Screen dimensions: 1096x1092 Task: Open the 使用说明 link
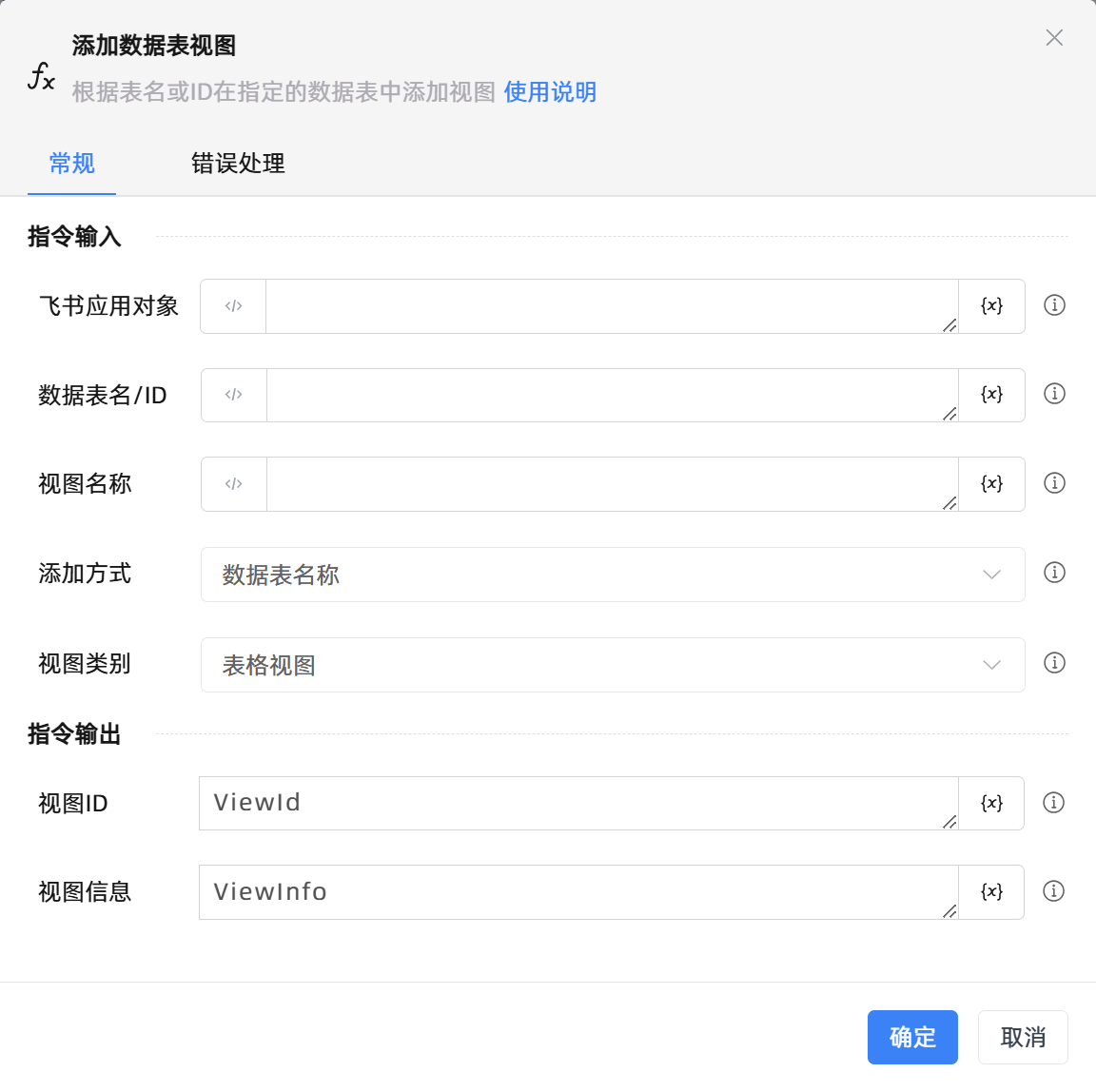click(x=550, y=91)
